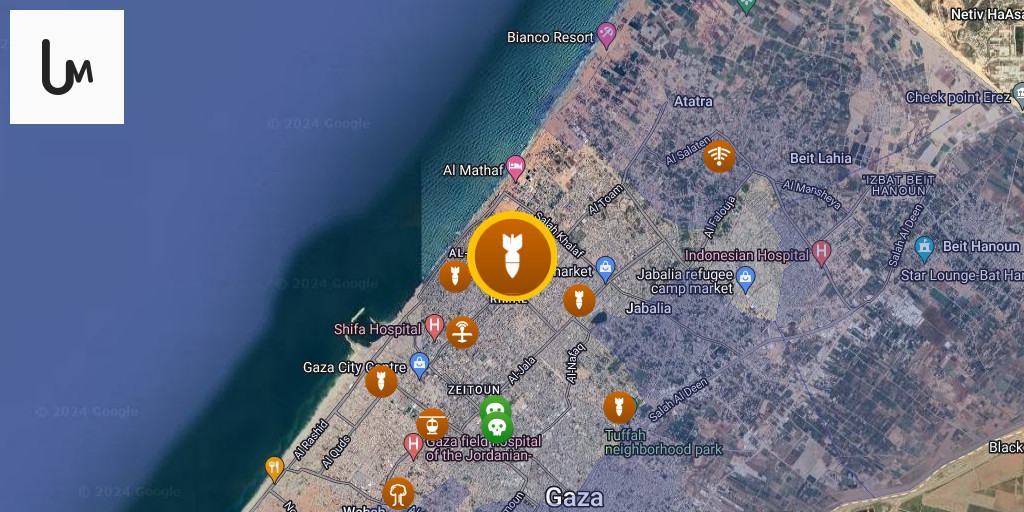Click the Al Mathaf hotel pin
Viewport: 1024px width, 512px height.
(515, 168)
